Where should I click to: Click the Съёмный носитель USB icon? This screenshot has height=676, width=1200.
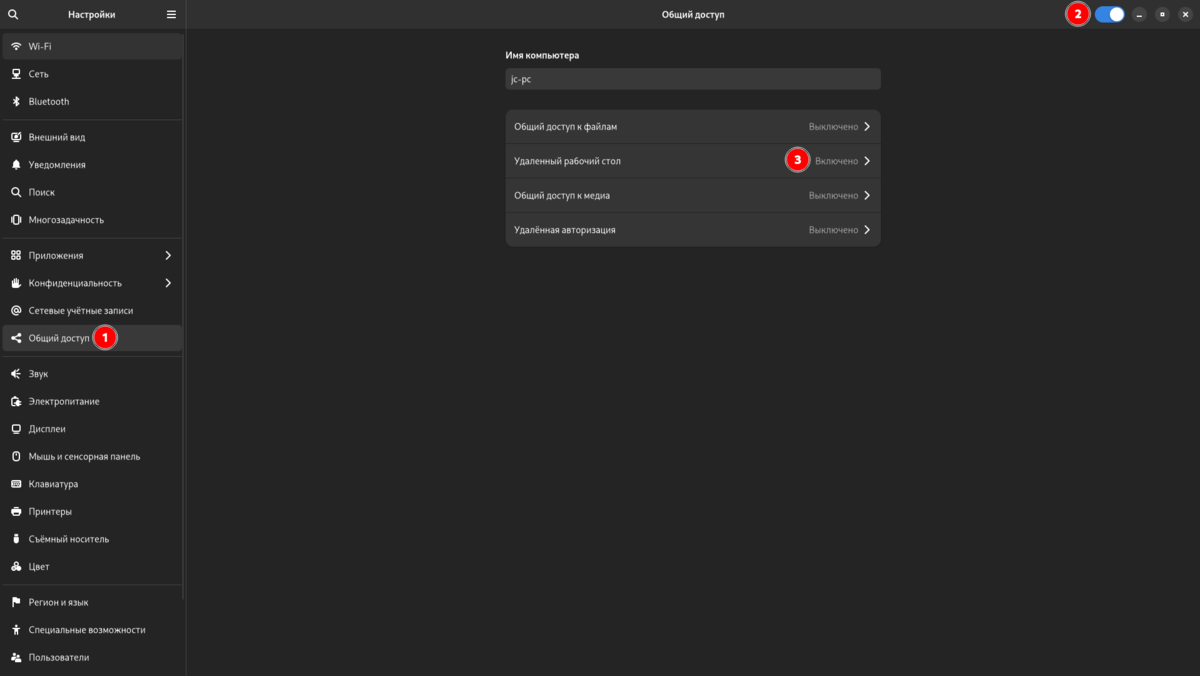pyautogui.click(x=16, y=539)
